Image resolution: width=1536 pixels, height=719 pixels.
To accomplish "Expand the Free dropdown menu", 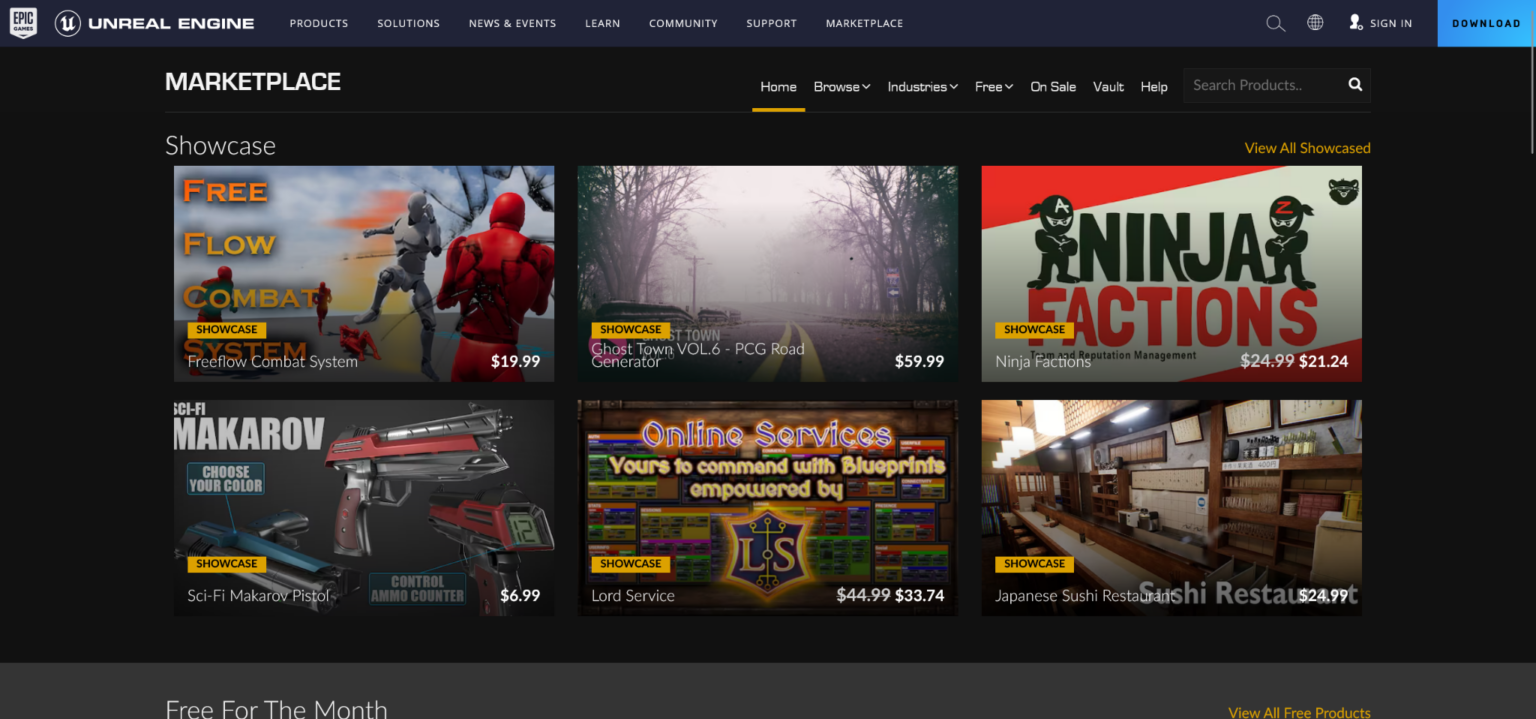I will tap(993, 87).
